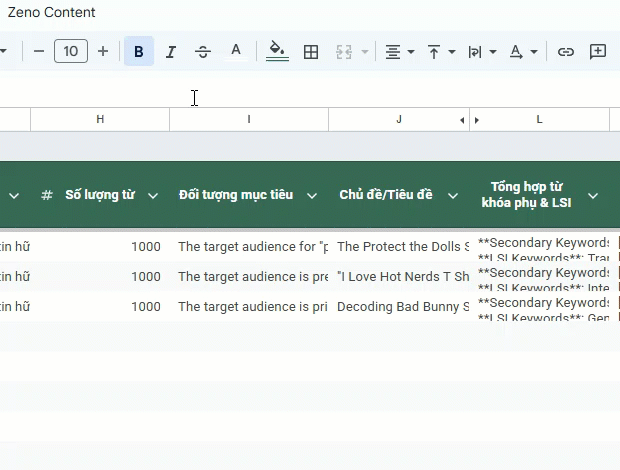Image resolution: width=620 pixels, height=470 pixels.
Task: Toggle bold formatting
Action: pyautogui.click(x=139, y=51)
